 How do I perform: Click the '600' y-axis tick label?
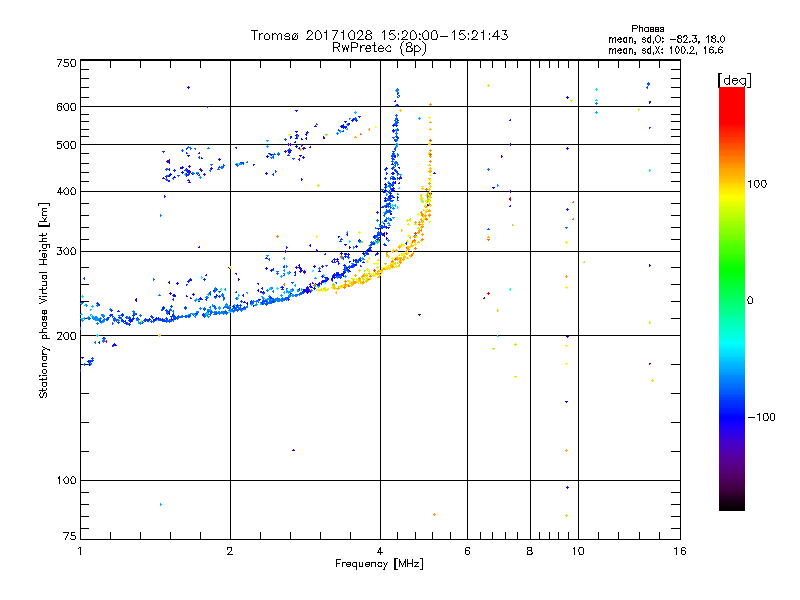66,107
